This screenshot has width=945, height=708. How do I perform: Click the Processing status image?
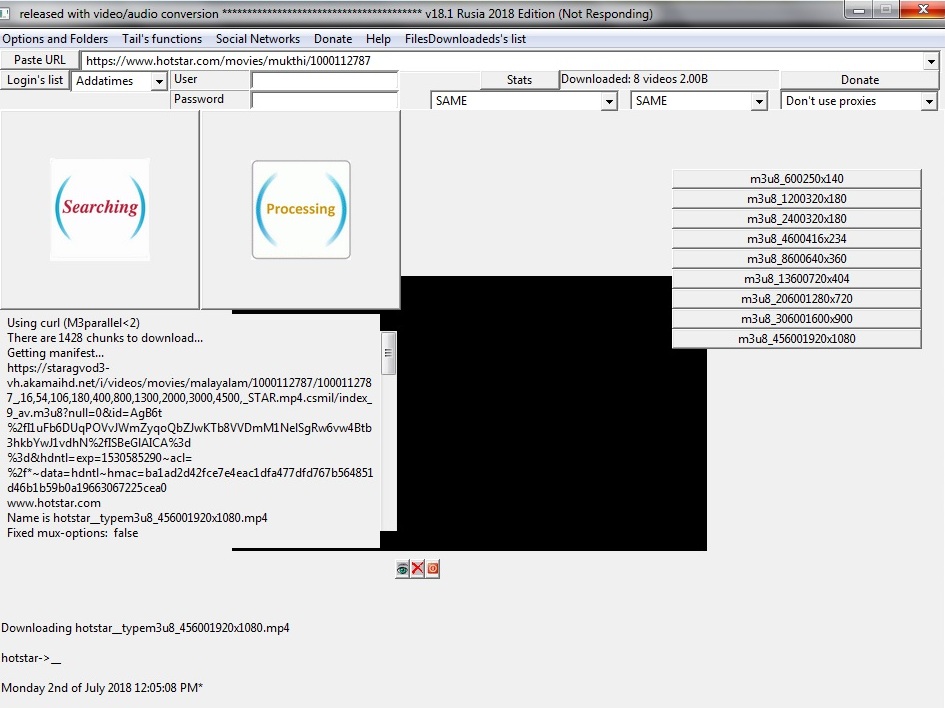[300, 209]
